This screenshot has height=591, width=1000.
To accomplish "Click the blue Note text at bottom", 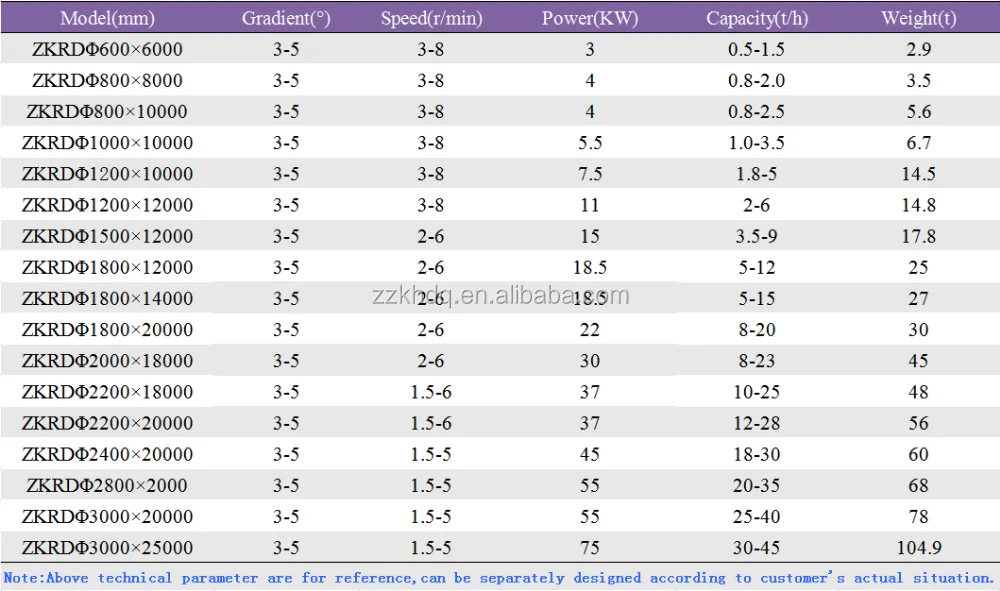I will pos(499,578).
